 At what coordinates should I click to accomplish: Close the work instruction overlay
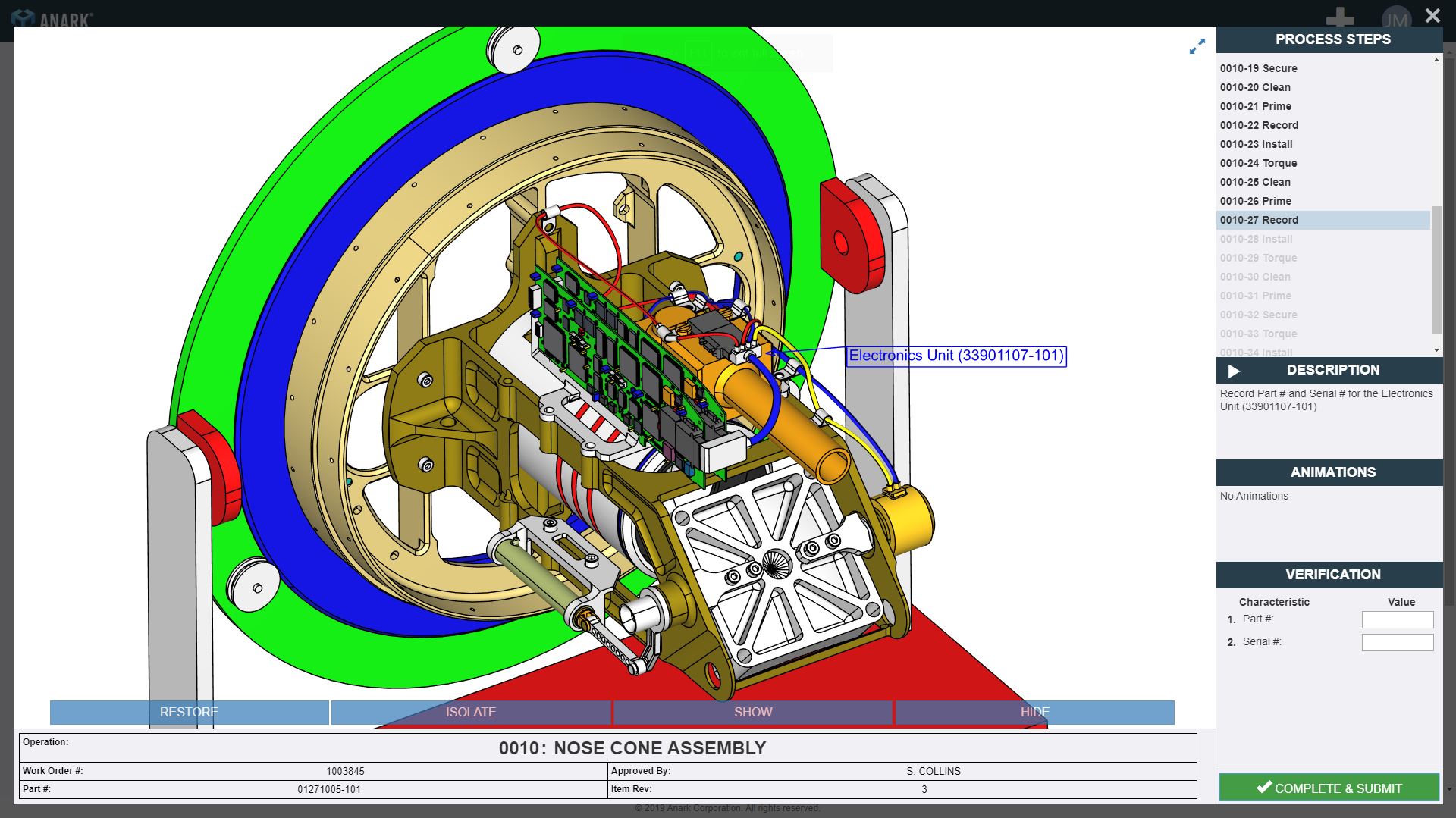point(1432,15)
